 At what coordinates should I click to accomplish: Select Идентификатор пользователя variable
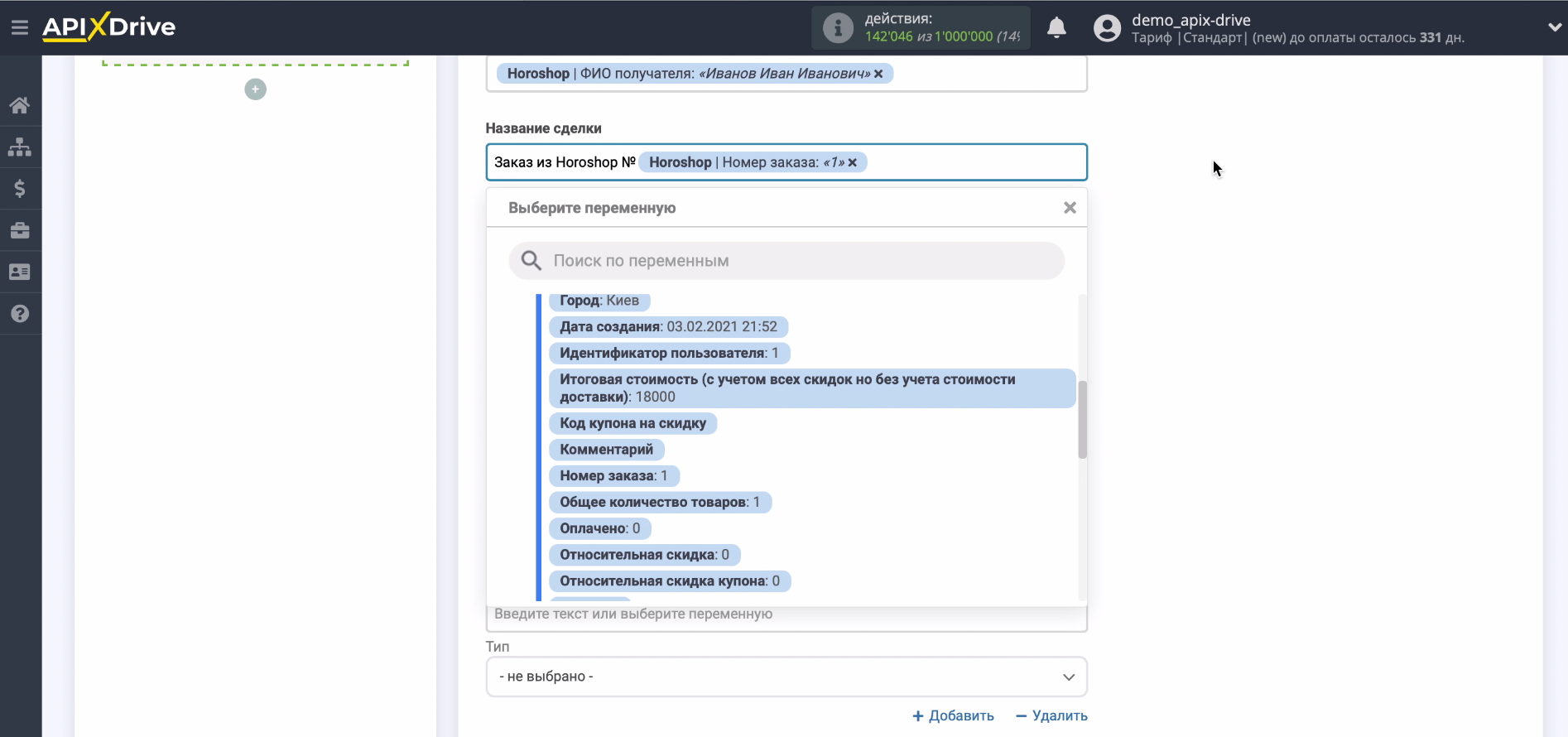click(669, 354)
